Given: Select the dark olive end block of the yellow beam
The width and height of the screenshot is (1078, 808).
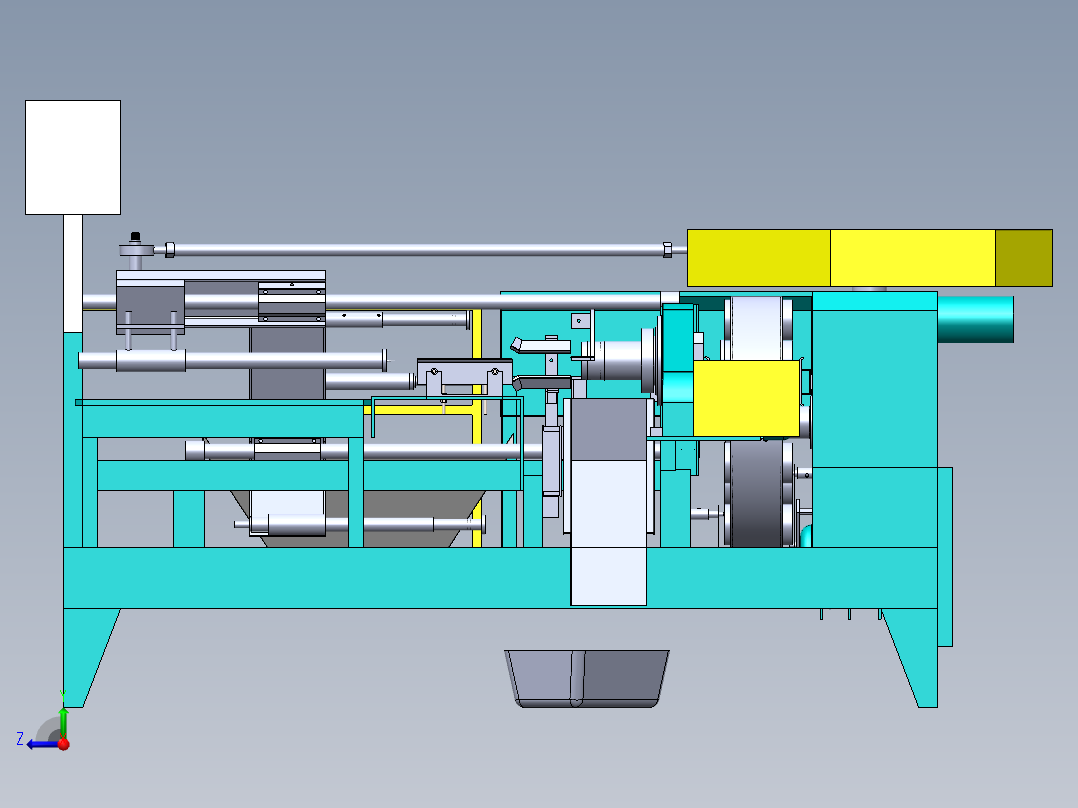Looking at the screenshot, I should [x=1024, y=258].
